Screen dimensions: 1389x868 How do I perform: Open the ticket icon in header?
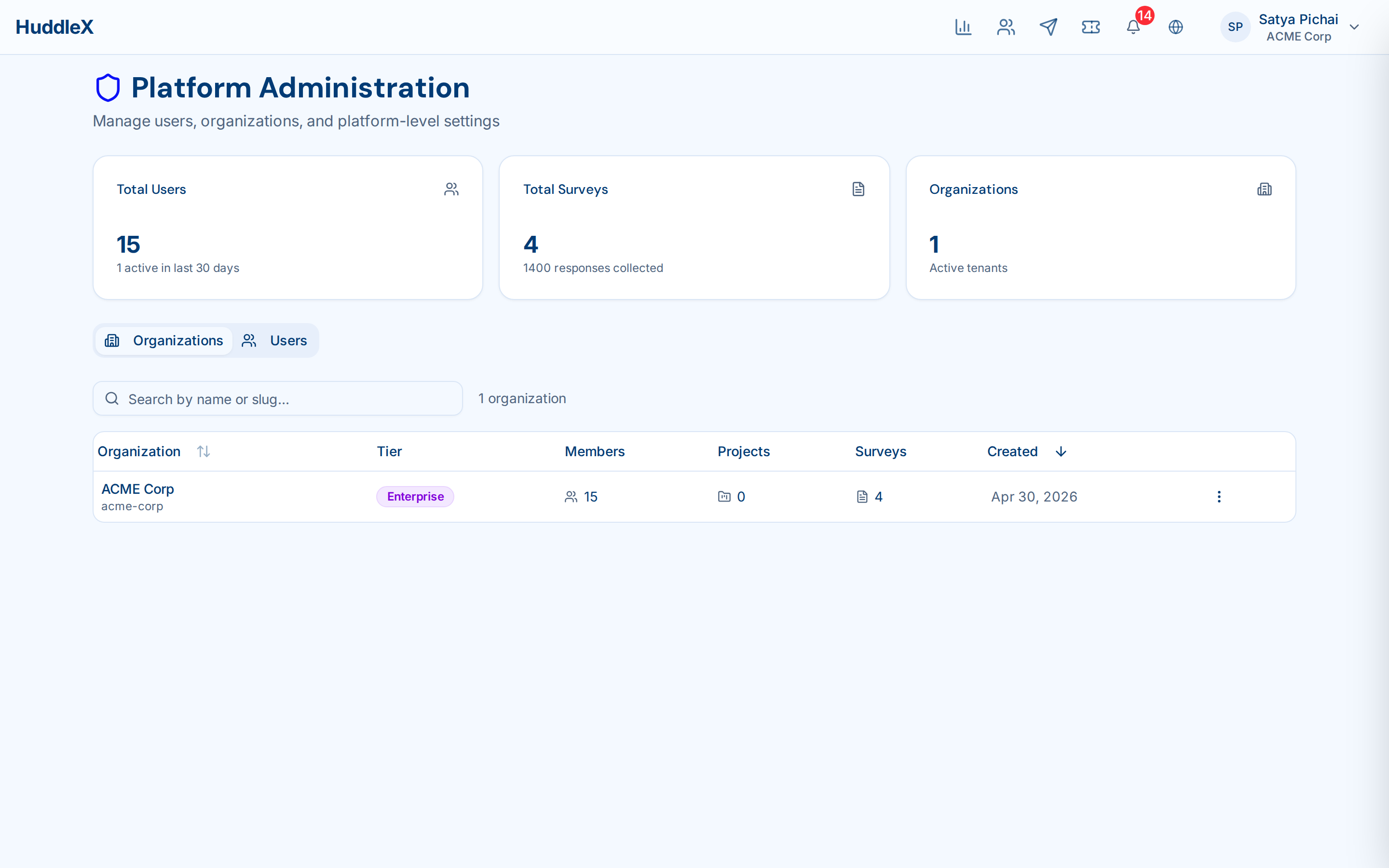[x=1090, y=27]
